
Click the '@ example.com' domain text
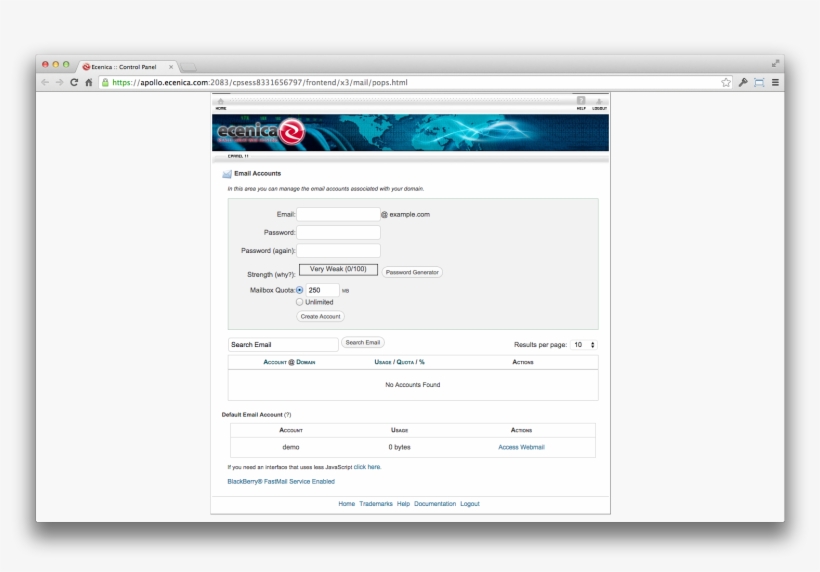coord(405,214)
